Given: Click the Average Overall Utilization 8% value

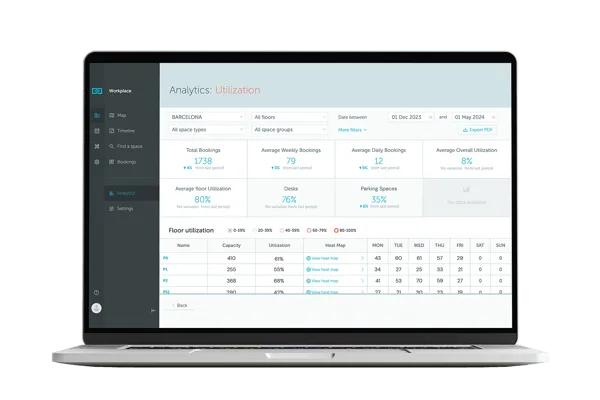Looking at the screenshot, I should (x=466, y=161).
